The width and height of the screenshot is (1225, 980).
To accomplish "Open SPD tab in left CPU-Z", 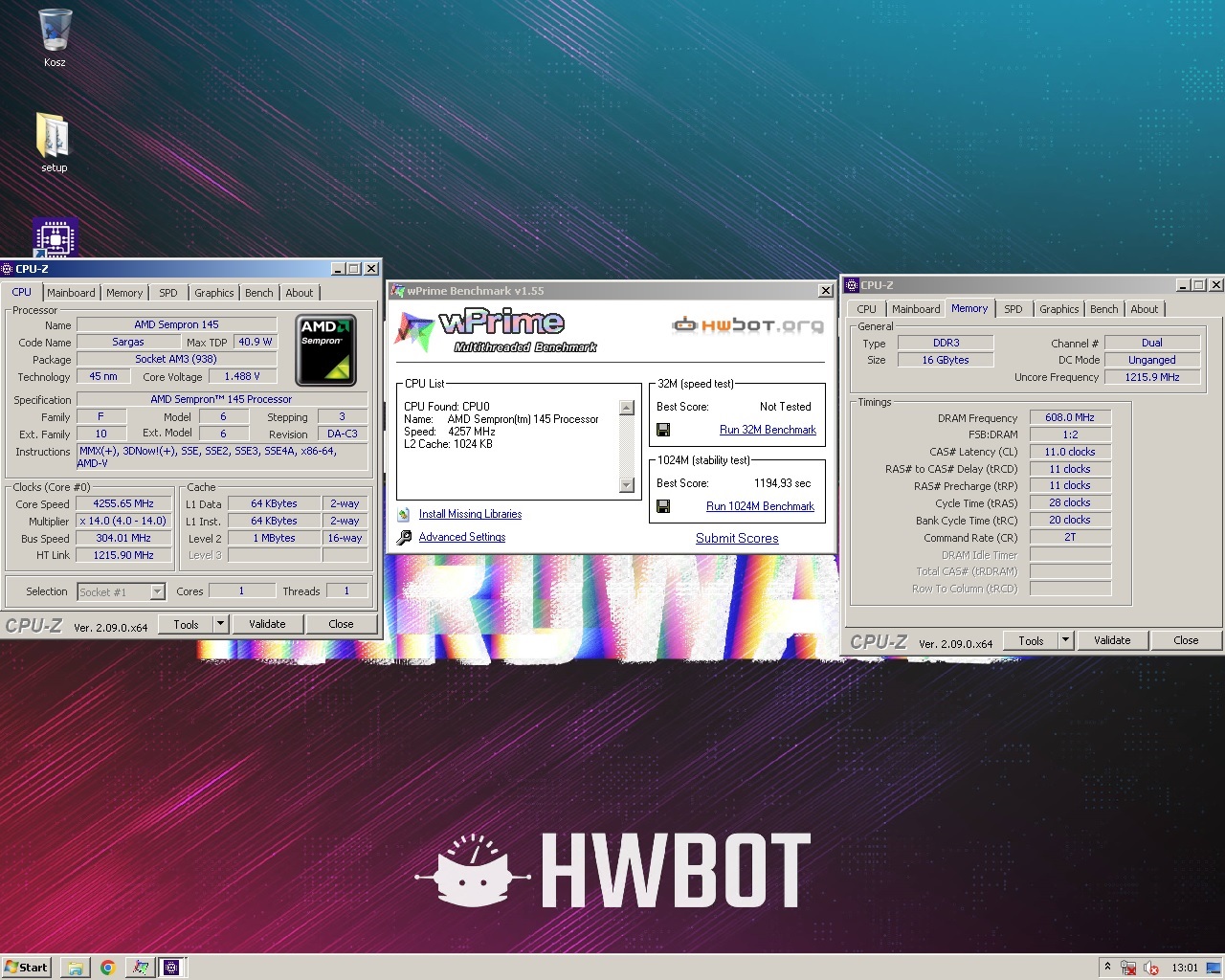I will tap(168, 293).
